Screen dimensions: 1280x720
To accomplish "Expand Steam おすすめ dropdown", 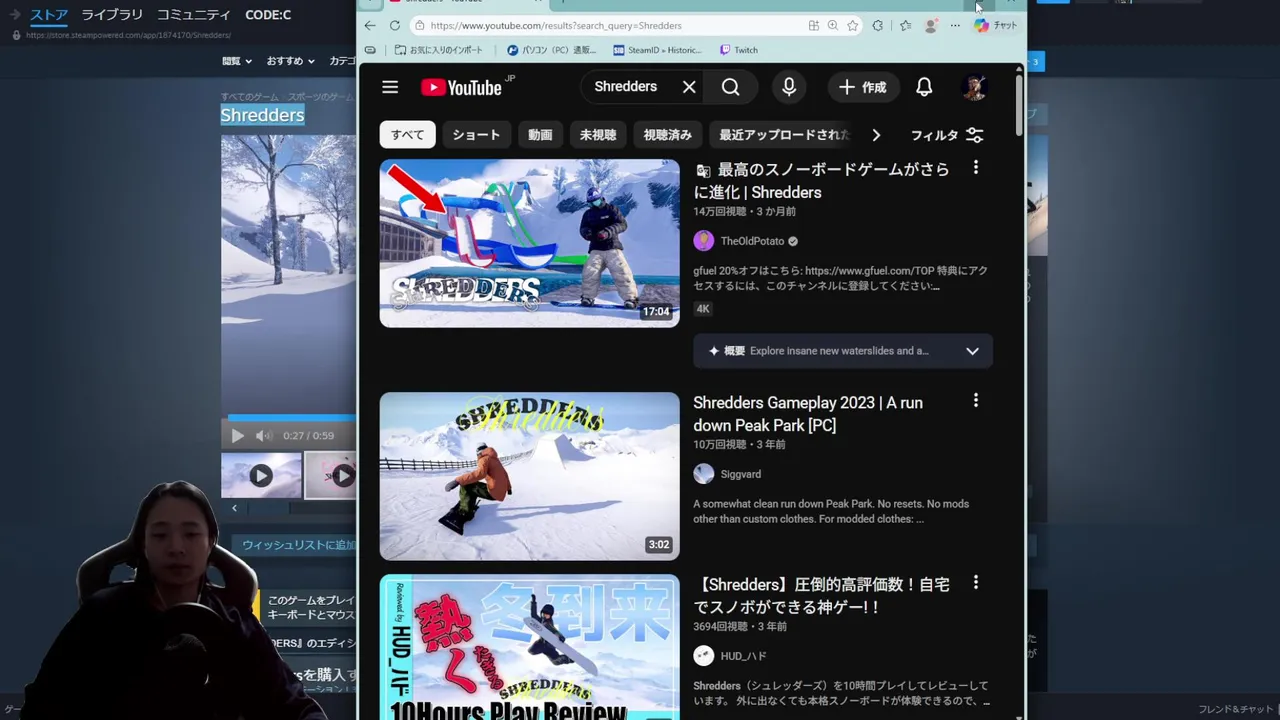I will click(x=290, y=61).
